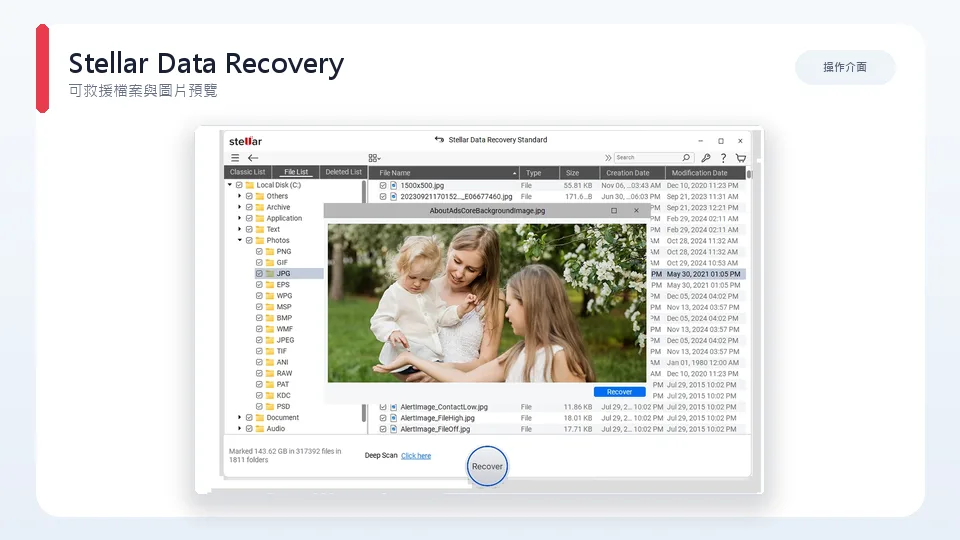Screen dimensions: 960x540
Task: Select the EPS folder icon
Action: pyautogui.click(x=269, y=285)
